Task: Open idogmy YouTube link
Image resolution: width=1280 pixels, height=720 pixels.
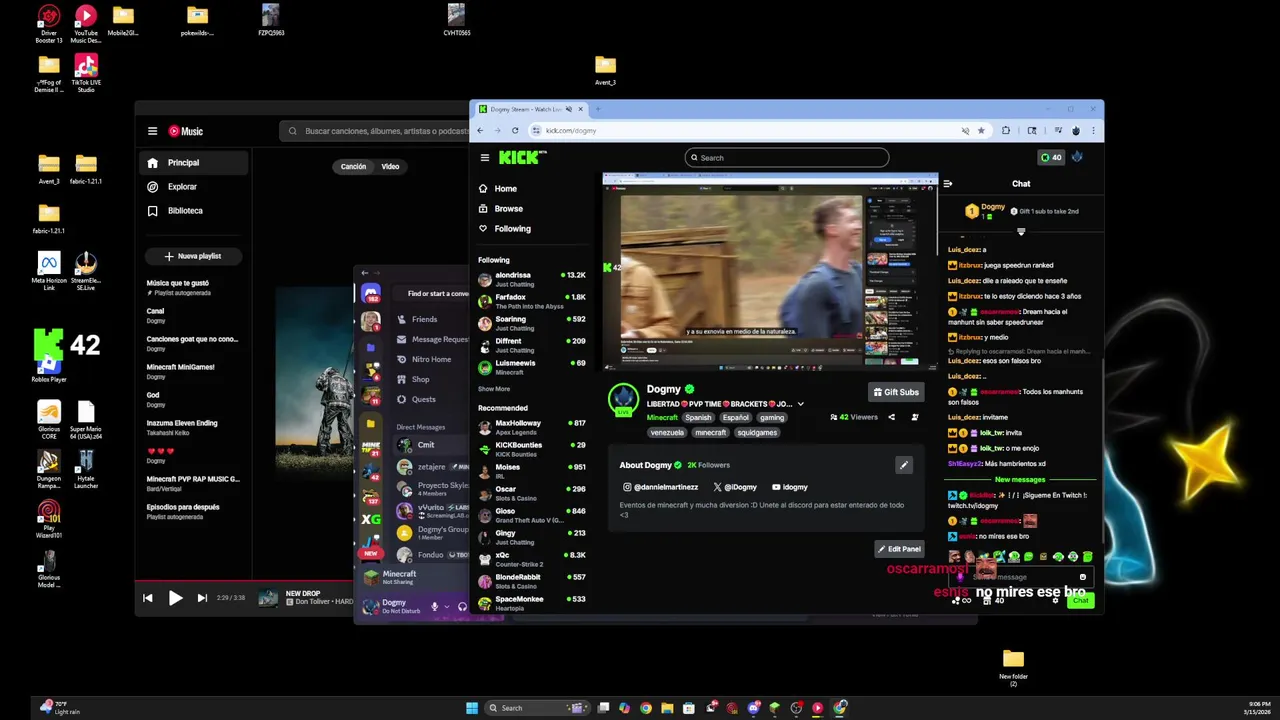Action: tap(790, 487)
